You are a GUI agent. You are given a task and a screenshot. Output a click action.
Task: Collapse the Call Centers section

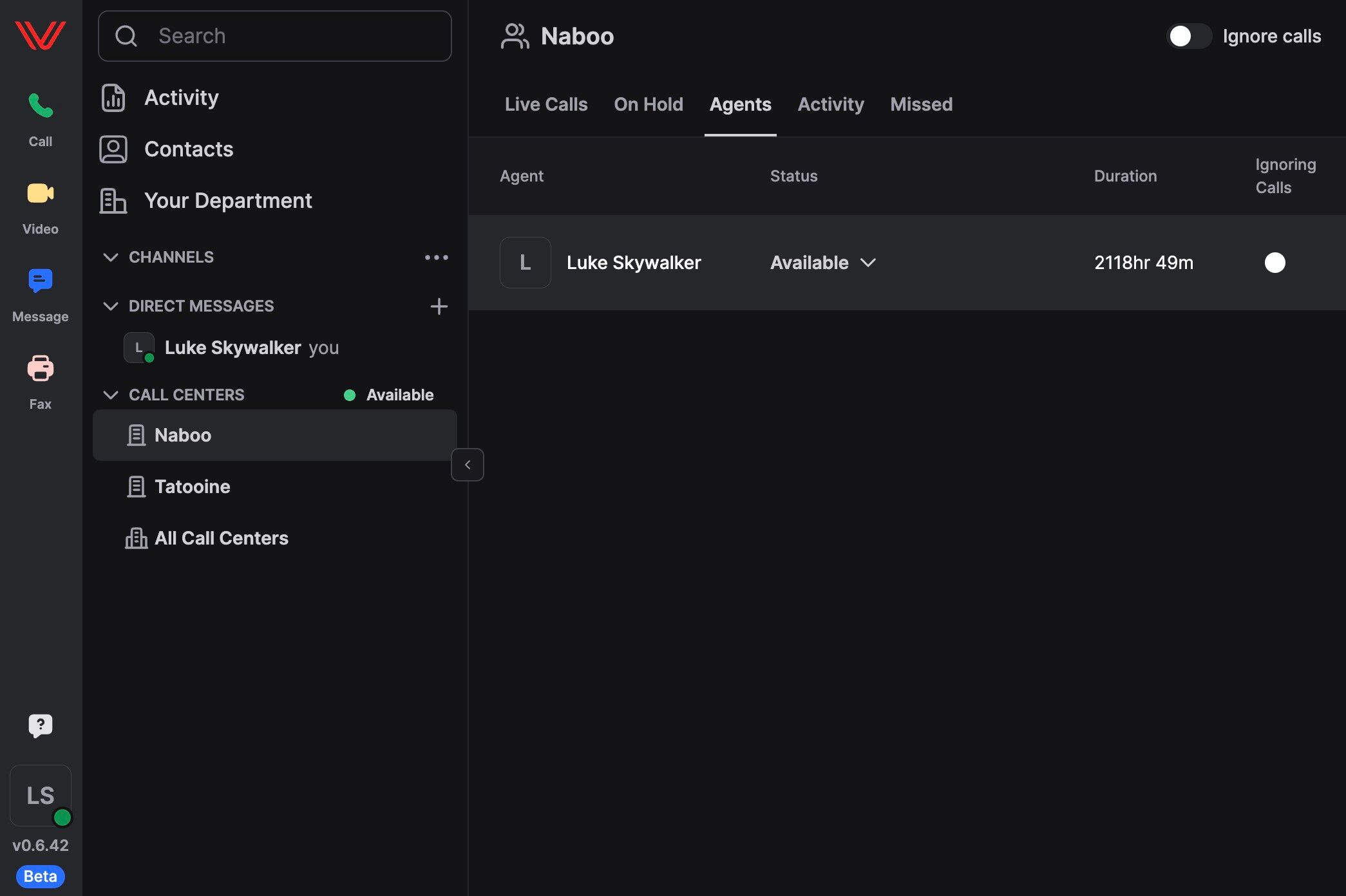click(111, 395)
